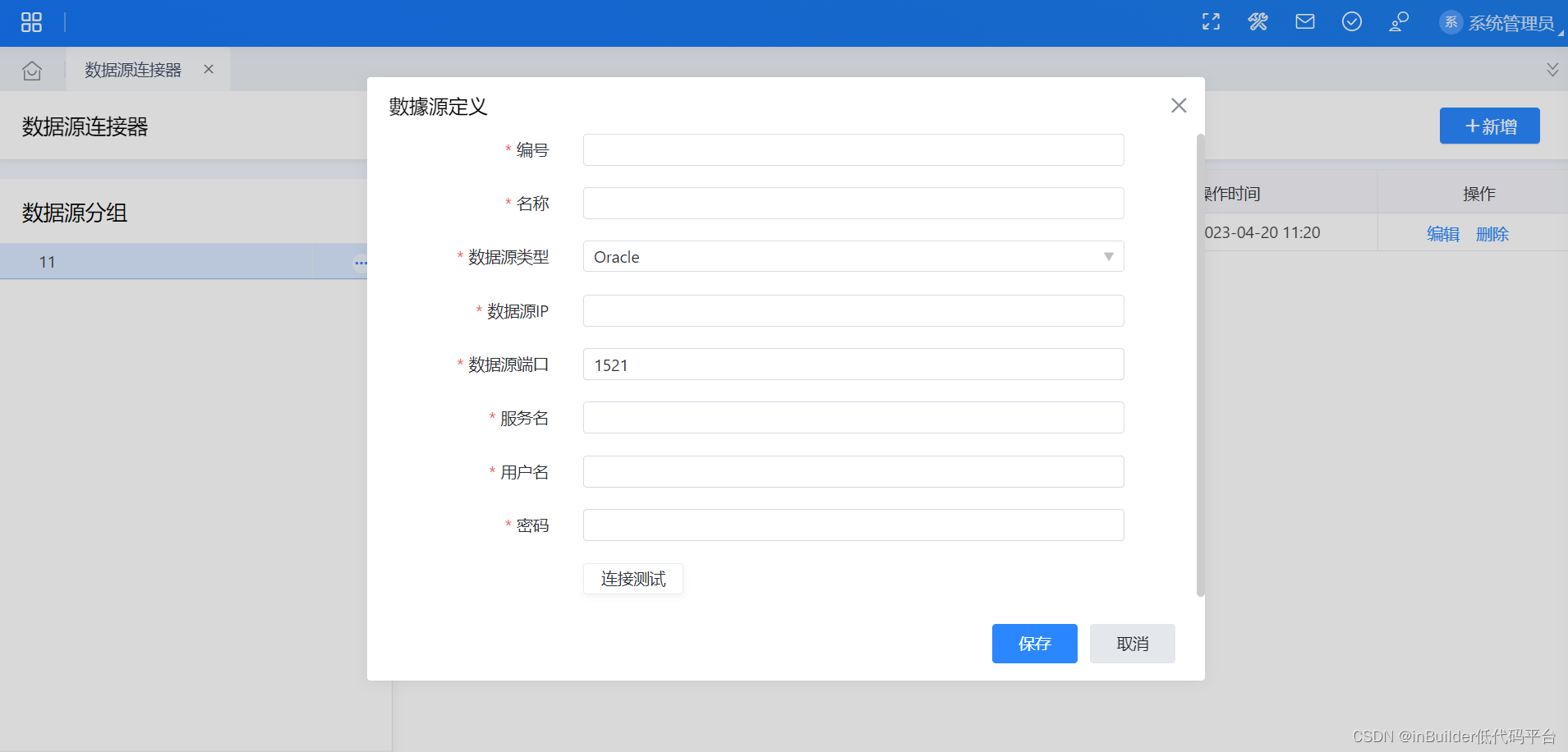Expand the tab list chevron
The height and width of the screenshot is (752, 1568).
1552,69
